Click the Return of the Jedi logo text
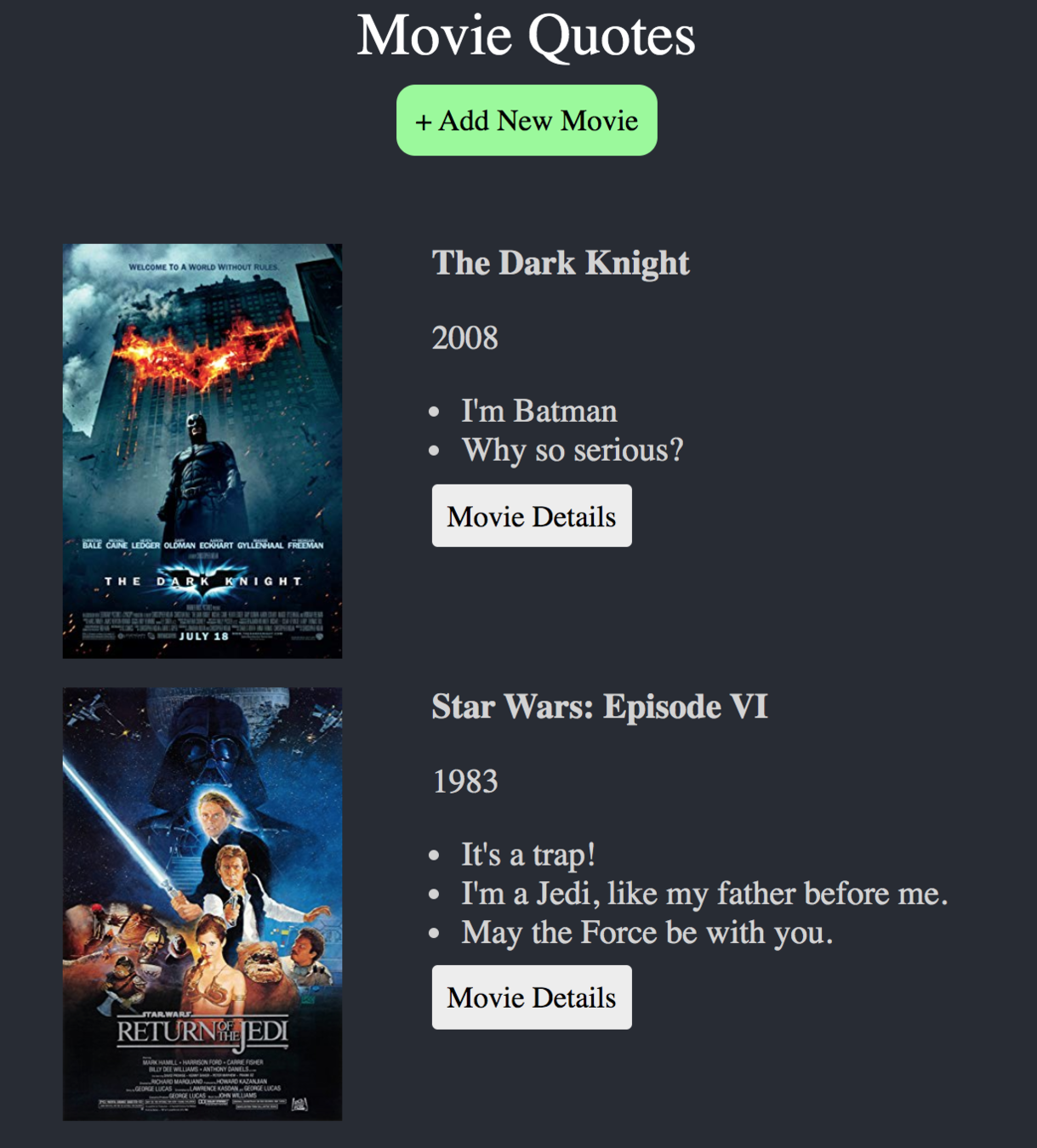 202,1031
